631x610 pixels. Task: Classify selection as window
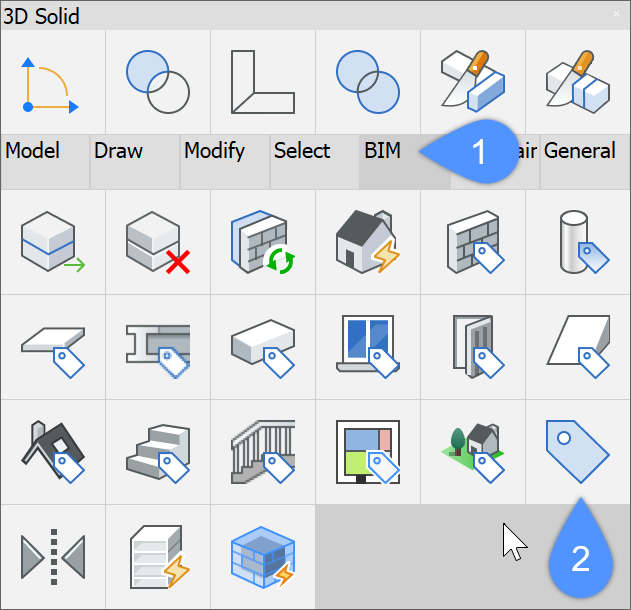tap(367, 346)
